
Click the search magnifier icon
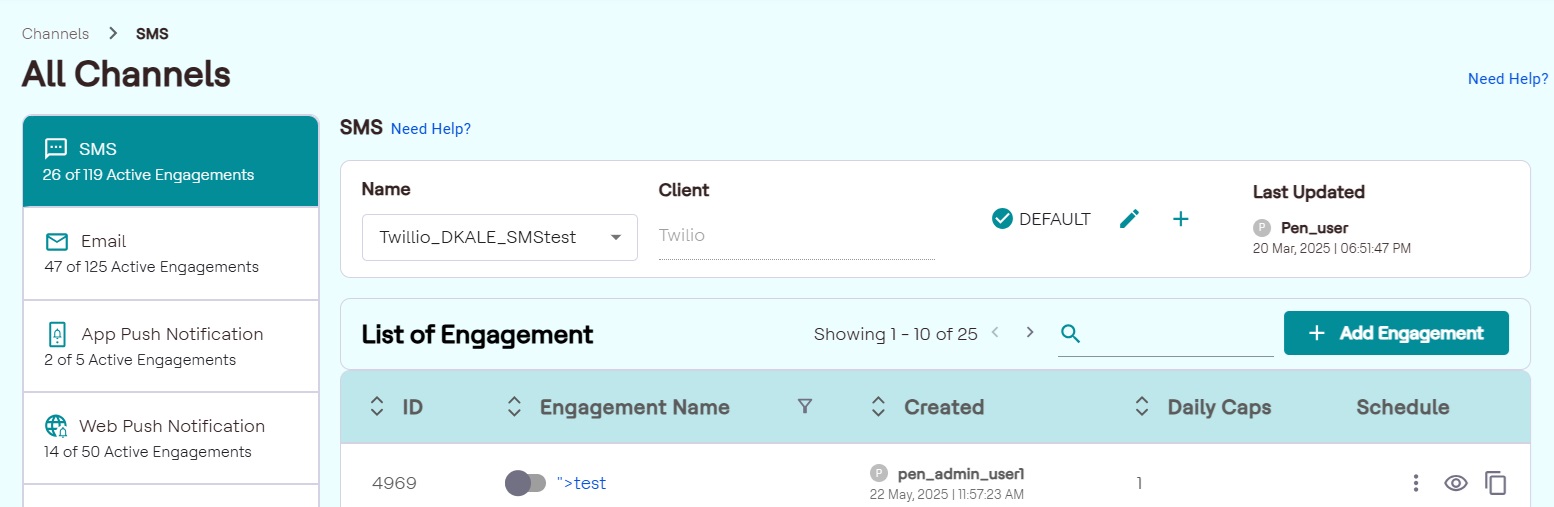click(x=1070, y=333)
